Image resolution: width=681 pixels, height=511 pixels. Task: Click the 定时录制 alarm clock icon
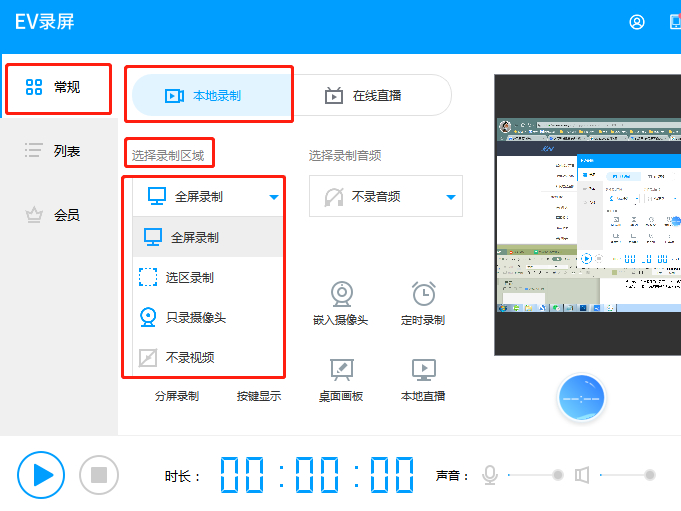(423, 293)
